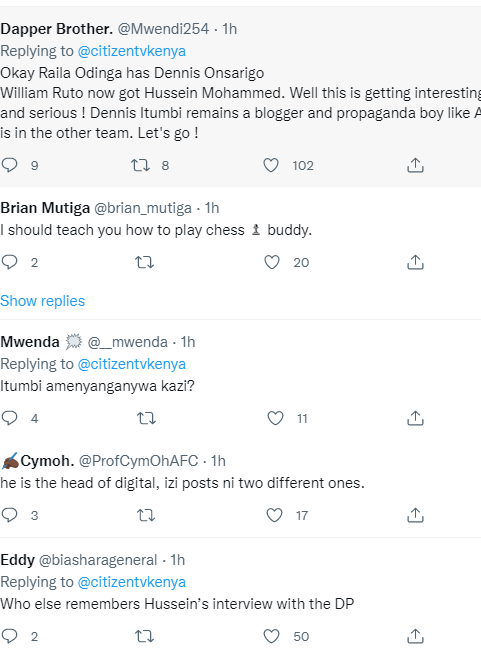Image resolution: width=481 pixels, height=649 pixels.
Task: Retweet Brian Mutiga's chess tweet
Action: click(x=144, y=262)
